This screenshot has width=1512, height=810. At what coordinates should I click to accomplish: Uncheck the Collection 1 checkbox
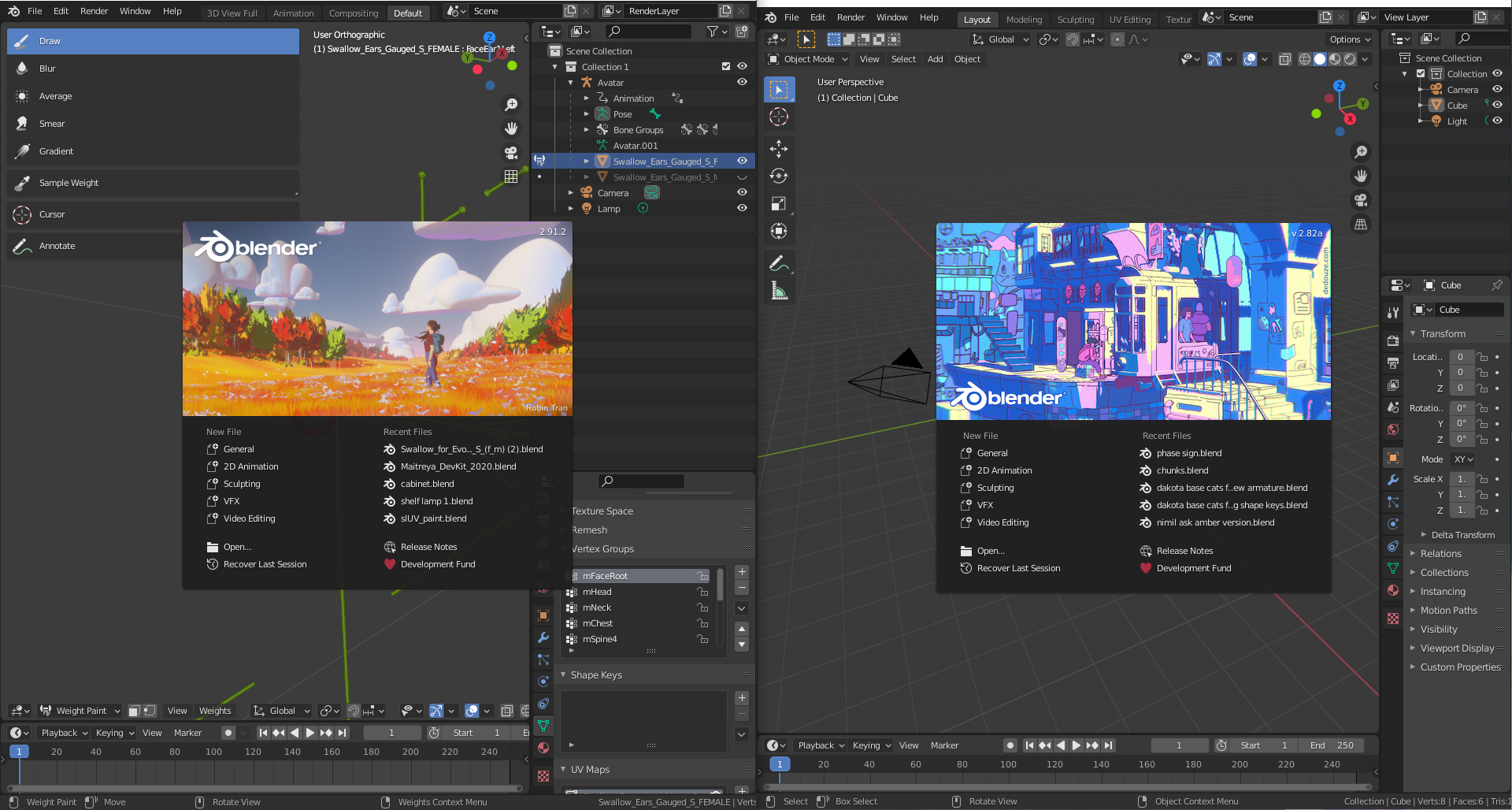726,66
